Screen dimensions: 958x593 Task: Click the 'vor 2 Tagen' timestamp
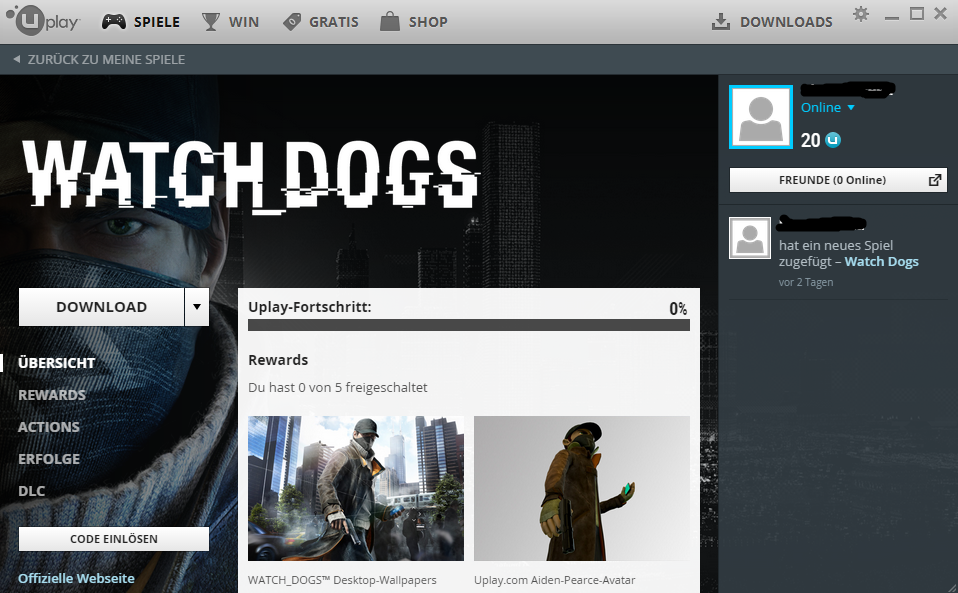pyautogui.click(x=806, y=282)
